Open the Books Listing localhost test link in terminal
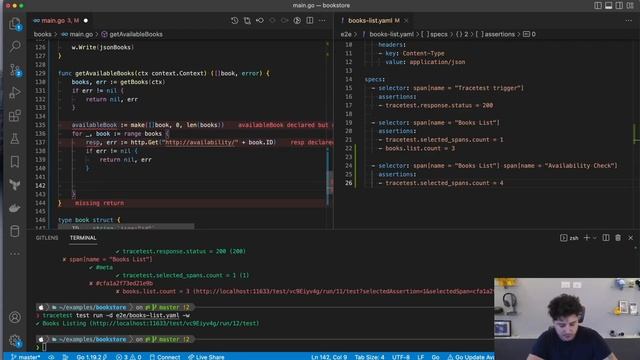640x360 pixels. [174, 323]
